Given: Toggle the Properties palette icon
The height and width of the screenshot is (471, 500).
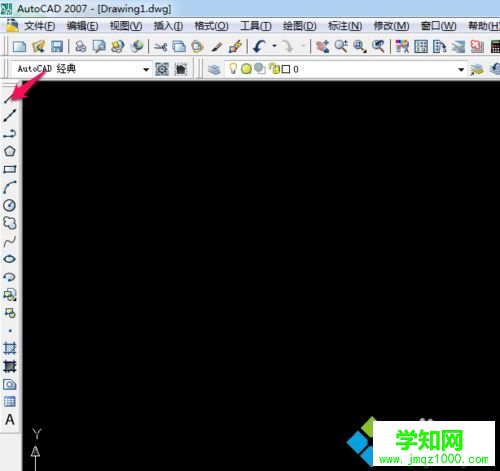Looking at the screenshot, I should pos(402,46).
